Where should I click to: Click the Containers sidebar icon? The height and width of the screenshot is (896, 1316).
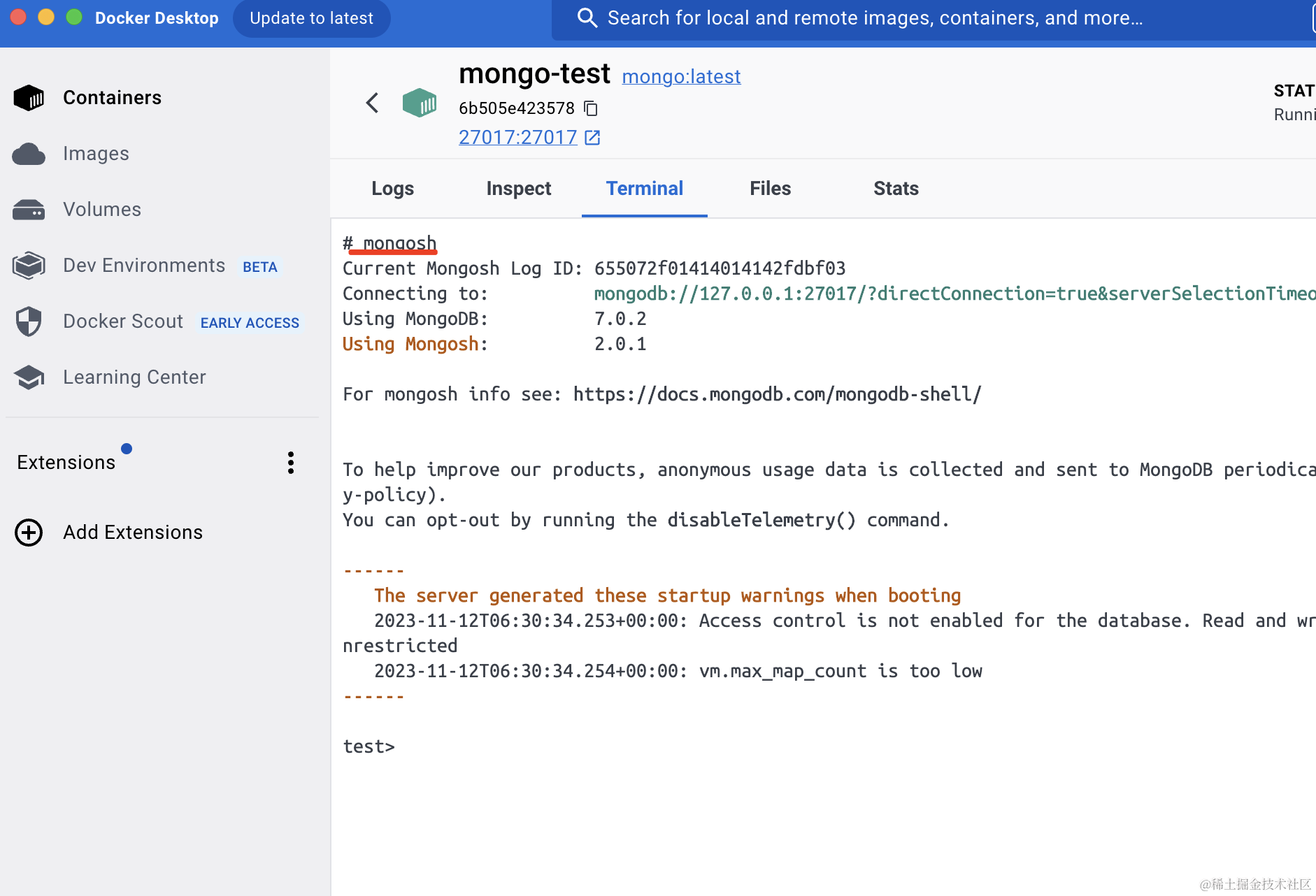pyautogui.click(x=29, y=98)
